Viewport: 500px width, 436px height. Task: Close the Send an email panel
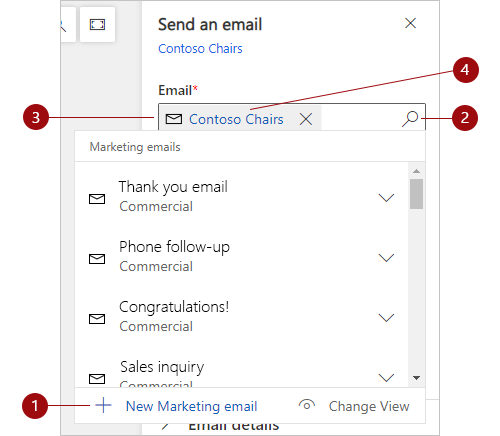coord(410,23)
